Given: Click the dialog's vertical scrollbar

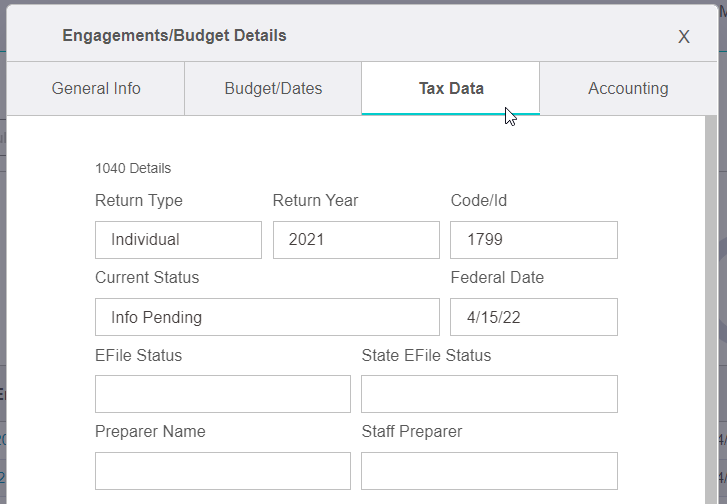Looking at the screenshot, I should [x=711, y=310].
